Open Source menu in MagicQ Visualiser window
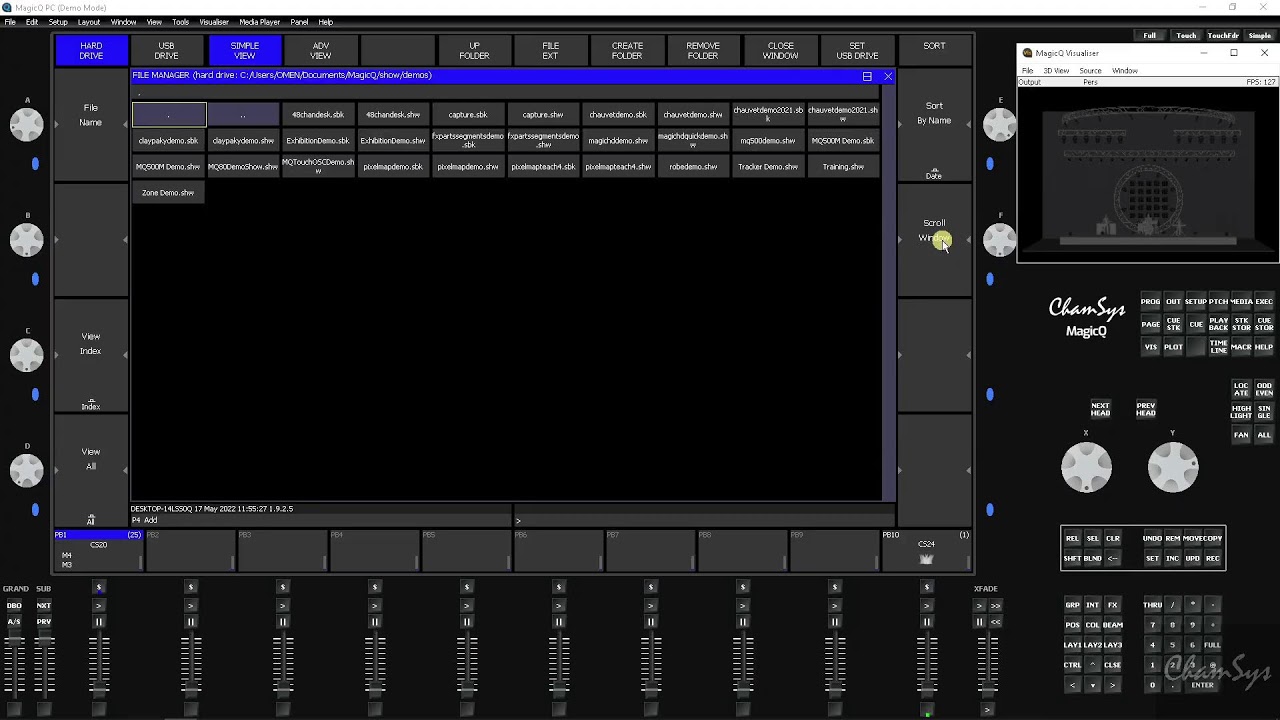 tap(1090, 71)
